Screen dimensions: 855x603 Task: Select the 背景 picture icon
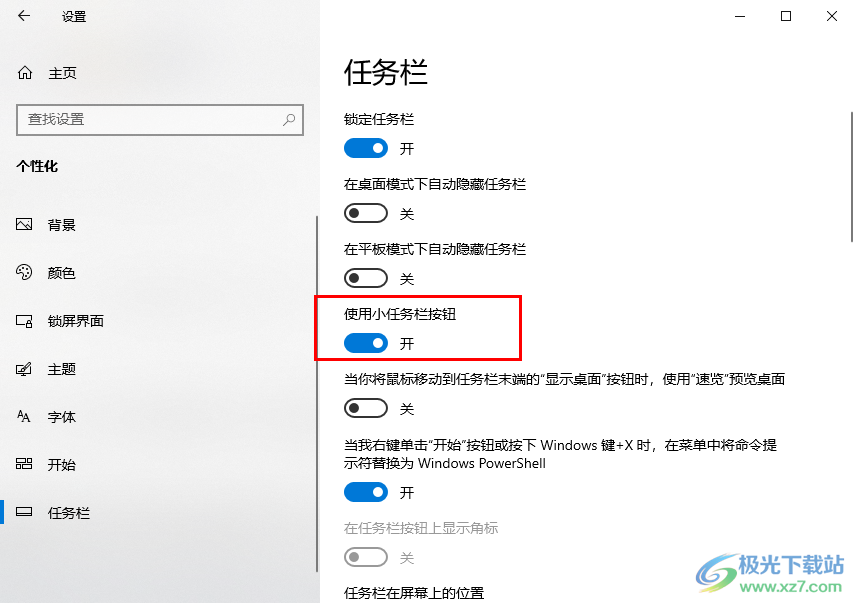(24, 224)
